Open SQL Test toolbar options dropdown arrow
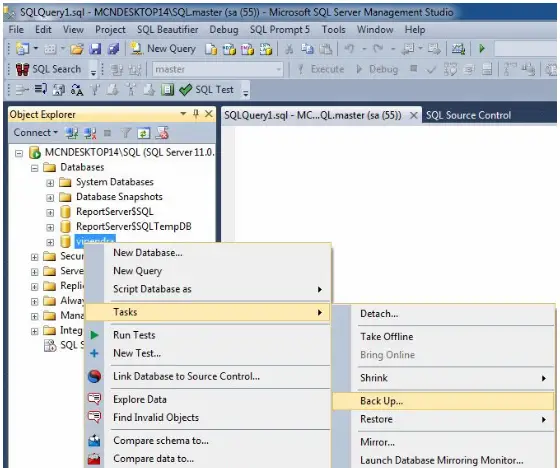The image size is (560, 468). click(245, 93)
